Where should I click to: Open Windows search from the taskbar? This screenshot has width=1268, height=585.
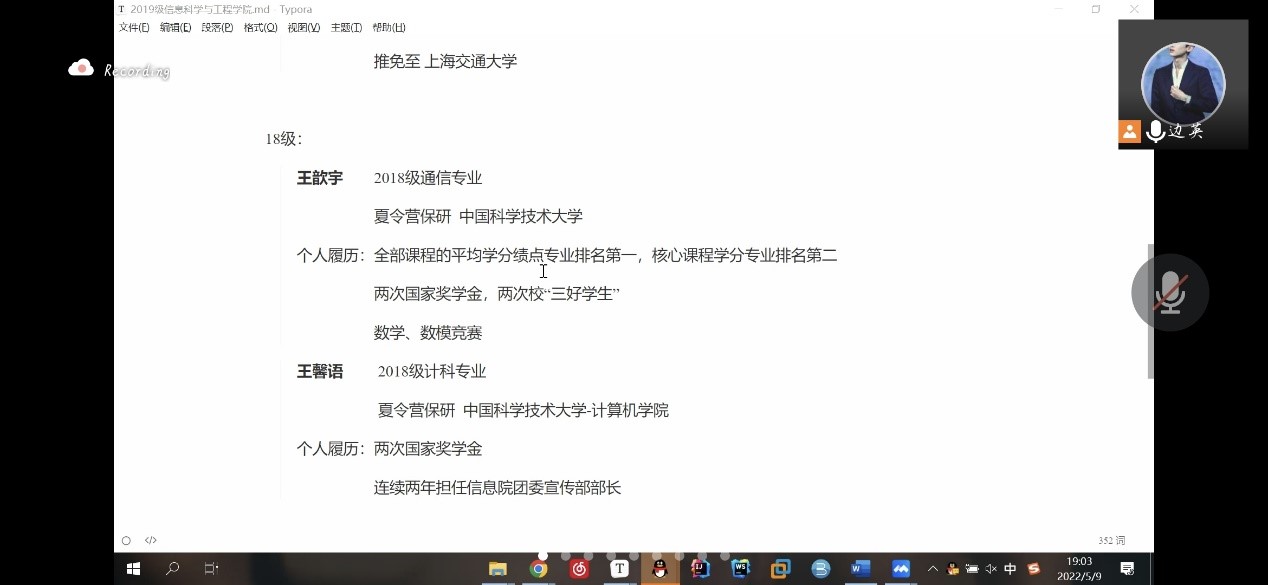(x=172, y=569)
